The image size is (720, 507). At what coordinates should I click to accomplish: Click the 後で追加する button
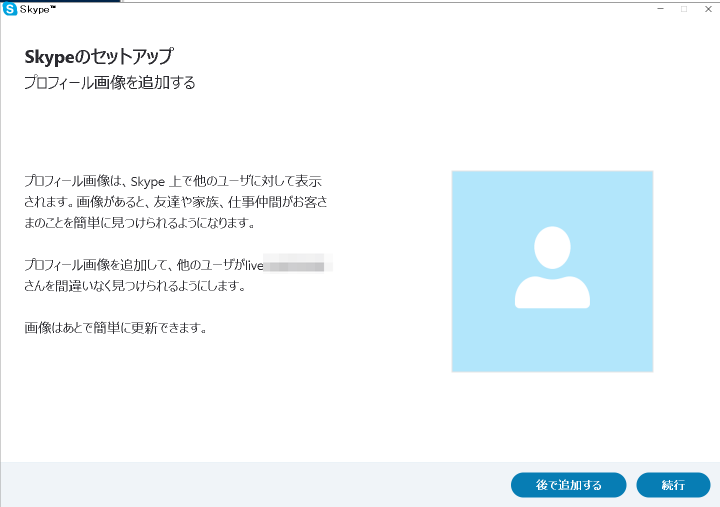(568, 485)
